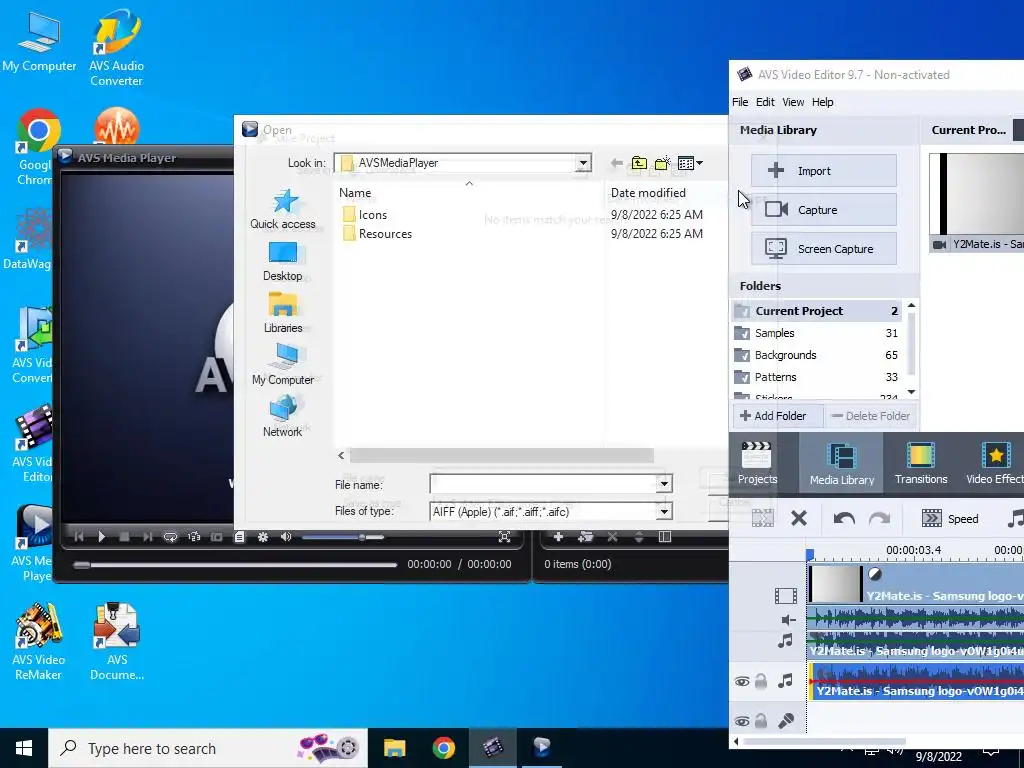Toggle shuffle order icon in AVS Media Player
This screenshot has width=1024, height=768.
(x=194, y=537)
